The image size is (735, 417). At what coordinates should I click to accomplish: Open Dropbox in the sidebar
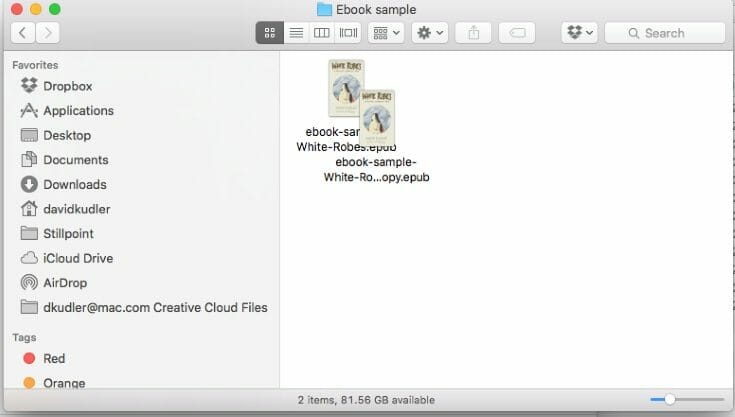click(x=67, y=86)
